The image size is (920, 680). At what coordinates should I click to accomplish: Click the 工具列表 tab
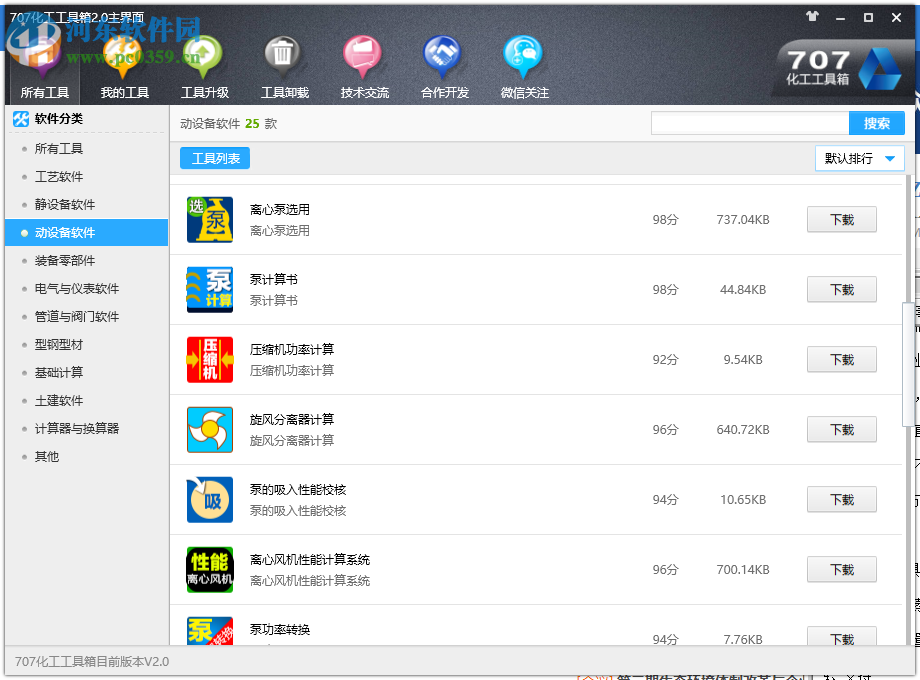click(x=215, y=158)
